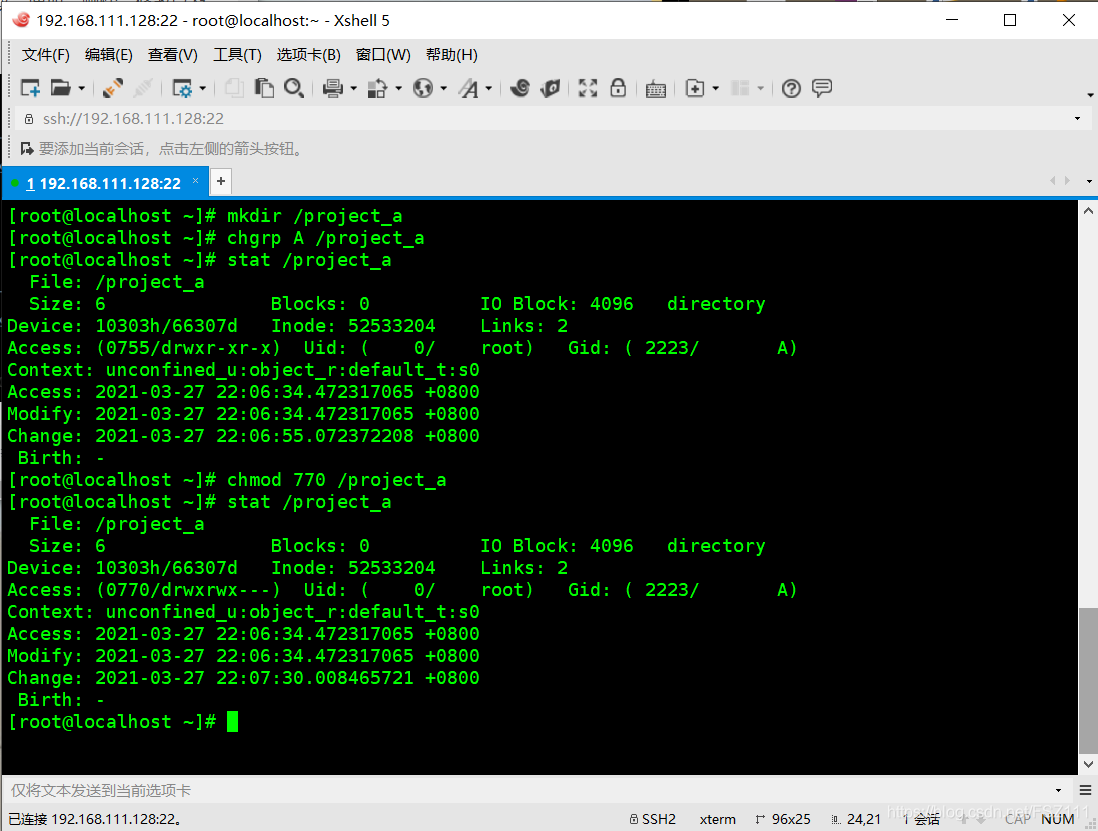1098x831 pixels.
Task: Open the 帮助(H) menu
Action: coord(452,55)
